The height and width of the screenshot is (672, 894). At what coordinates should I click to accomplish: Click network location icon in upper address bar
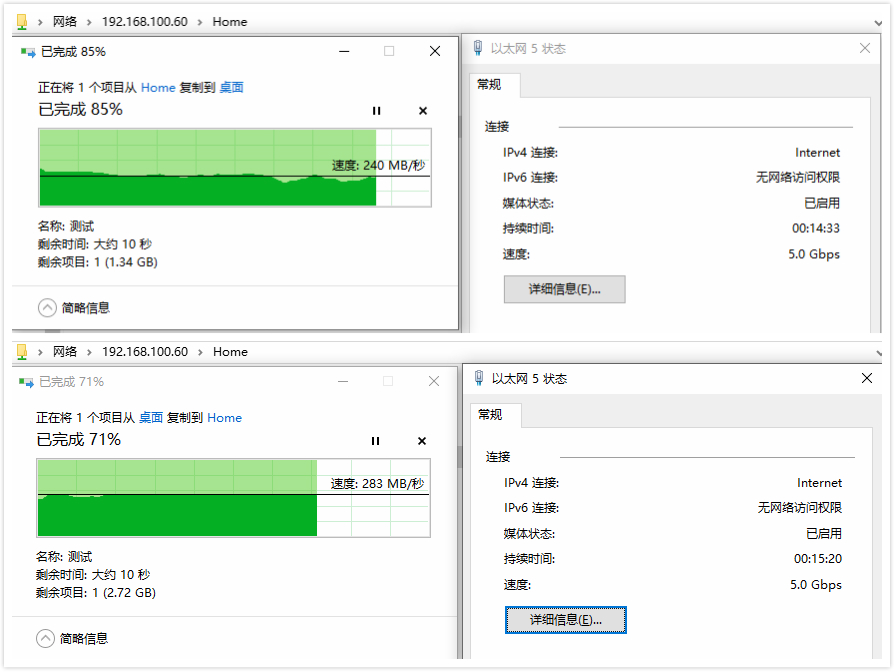tap(22, 22)
